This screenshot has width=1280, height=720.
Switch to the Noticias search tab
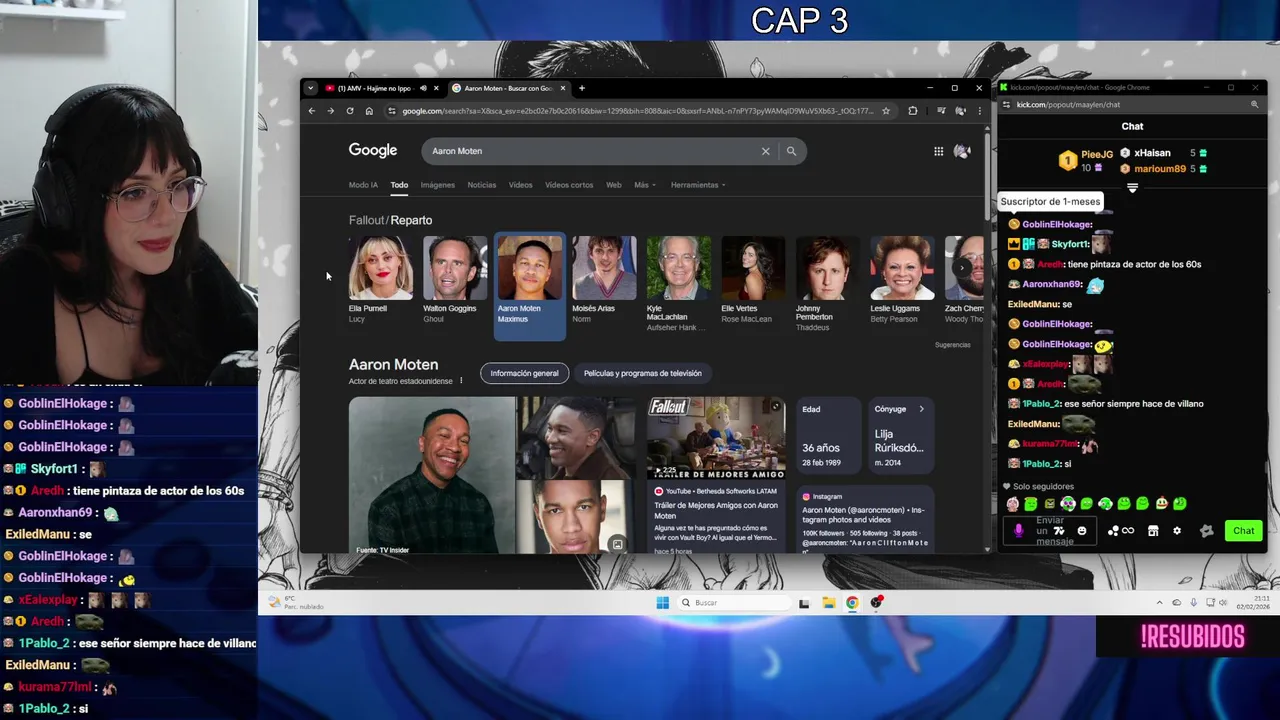point(482,185)
